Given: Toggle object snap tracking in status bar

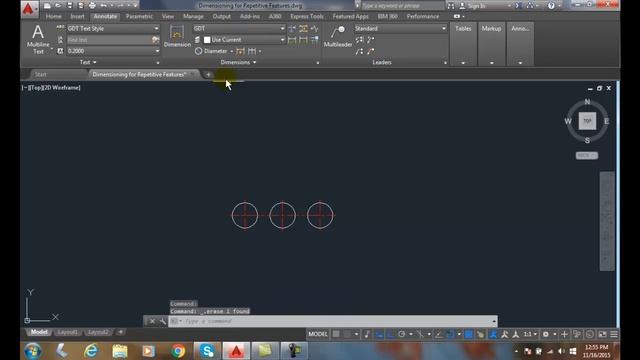Looking at the screenshot, I should pos(439,334).
